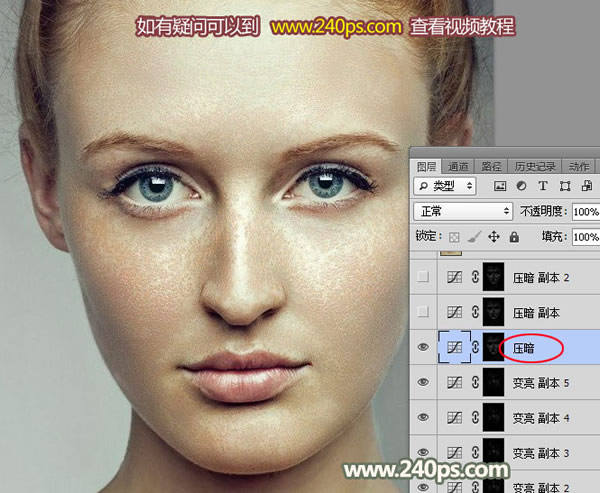This screenshot has height=493, width=600.
Task: Click mask link icon of 压暗 副本
Action: (x=475, y=312)
